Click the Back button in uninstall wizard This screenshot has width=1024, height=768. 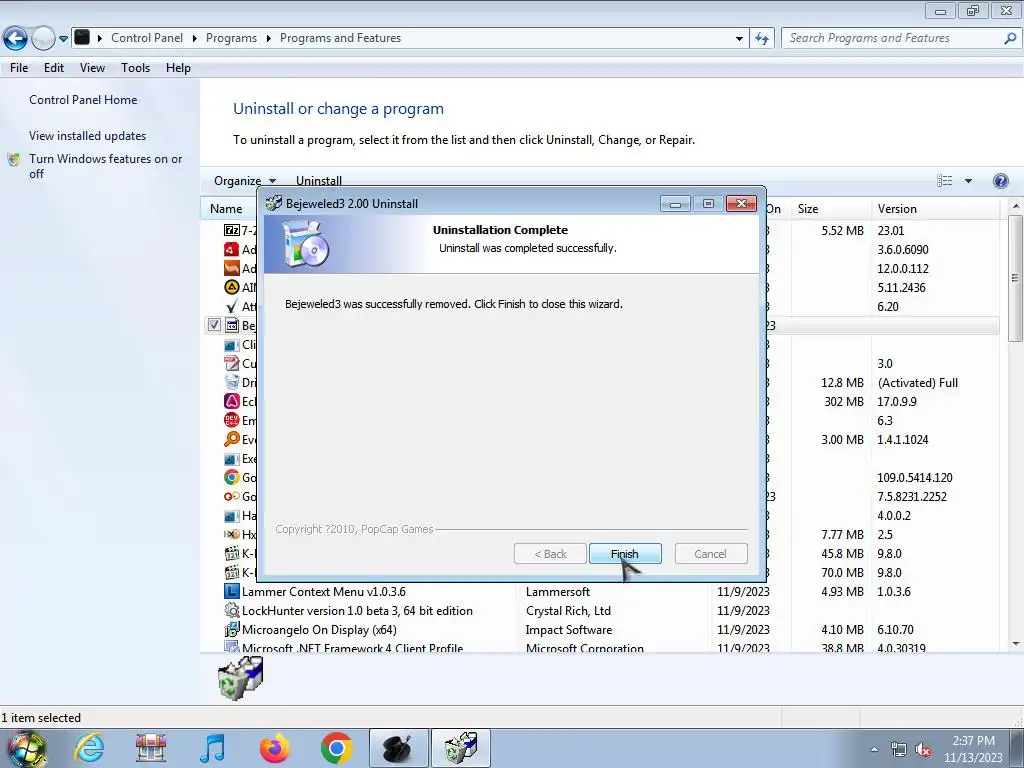tap(551, 554)
